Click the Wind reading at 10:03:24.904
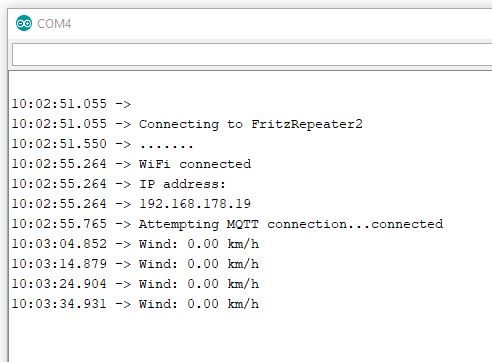The height and width of the screenshot is (362, 492). [x=199, y=284]
